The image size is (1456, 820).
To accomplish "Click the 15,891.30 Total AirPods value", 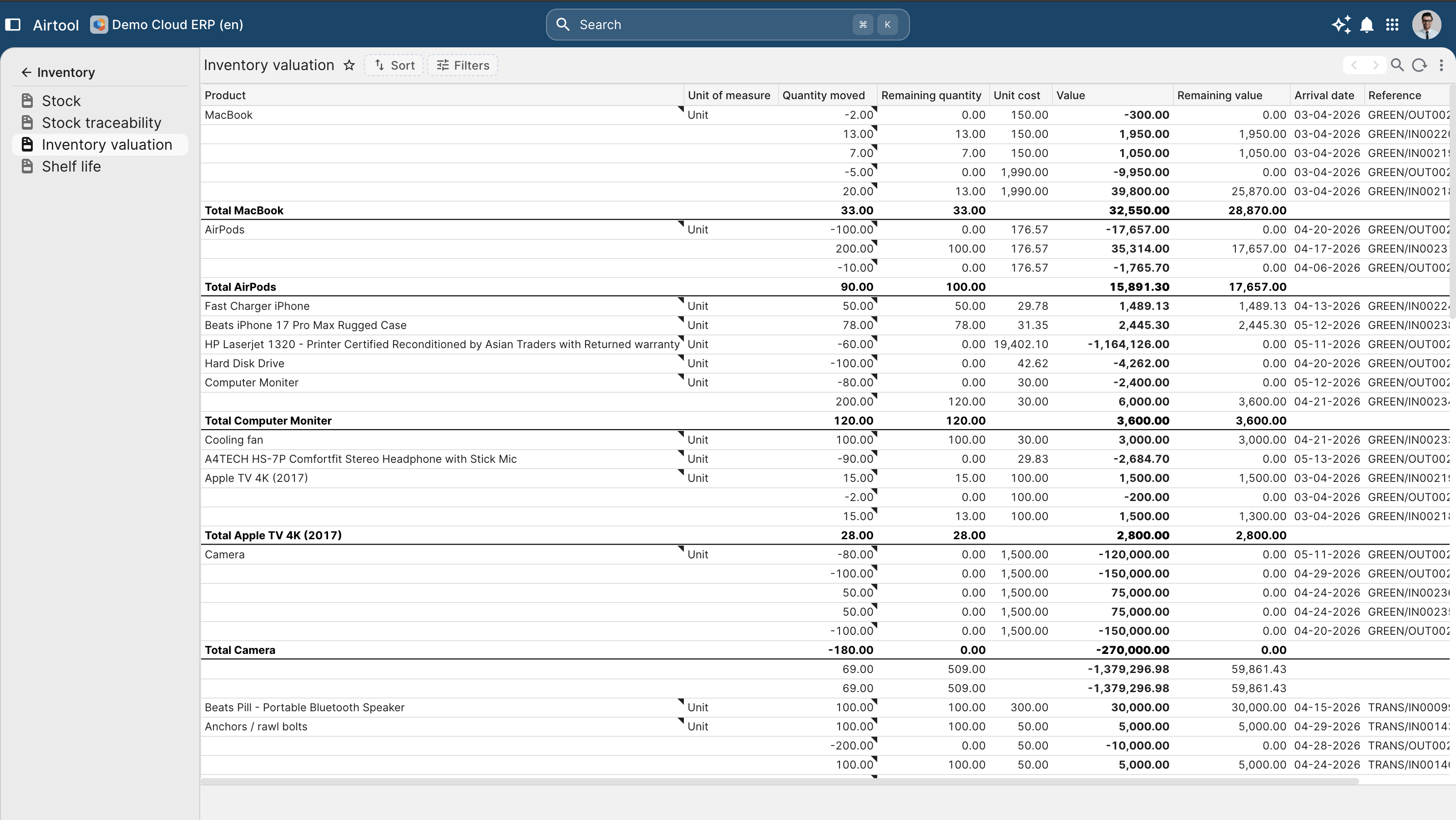I will 1113,287.
